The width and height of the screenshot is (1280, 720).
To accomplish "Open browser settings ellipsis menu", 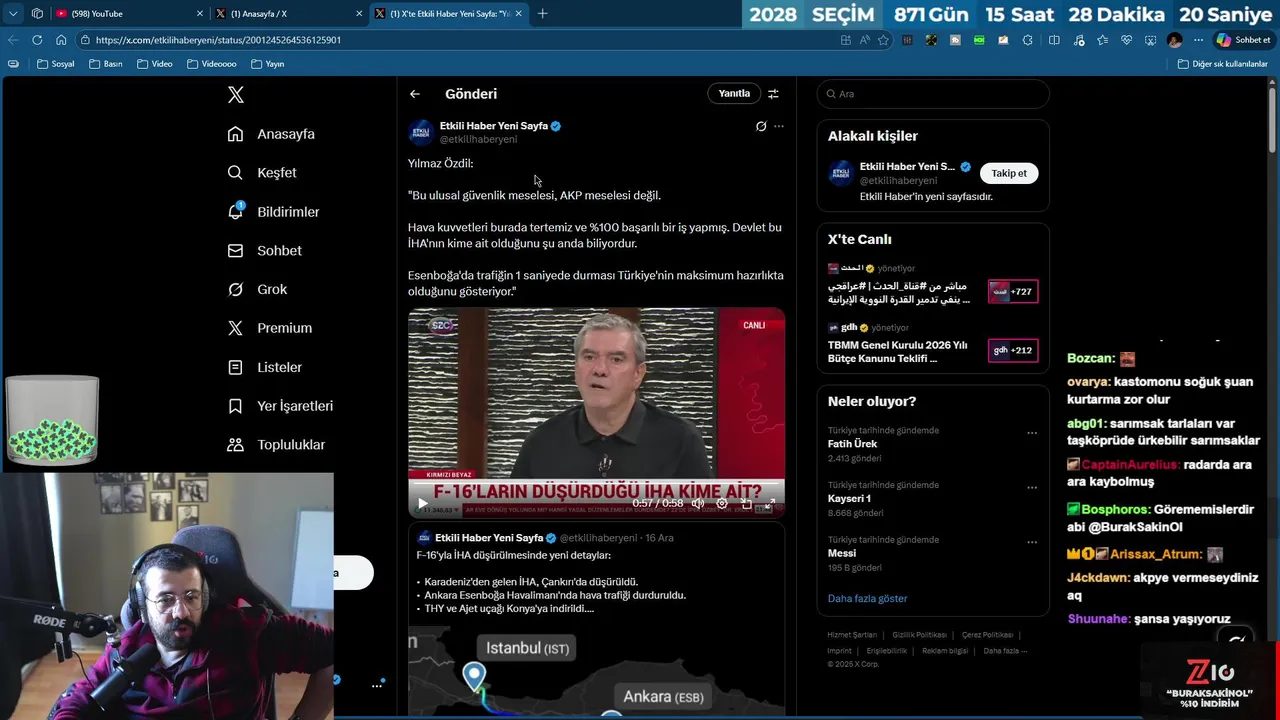I will click(1198, 40).
